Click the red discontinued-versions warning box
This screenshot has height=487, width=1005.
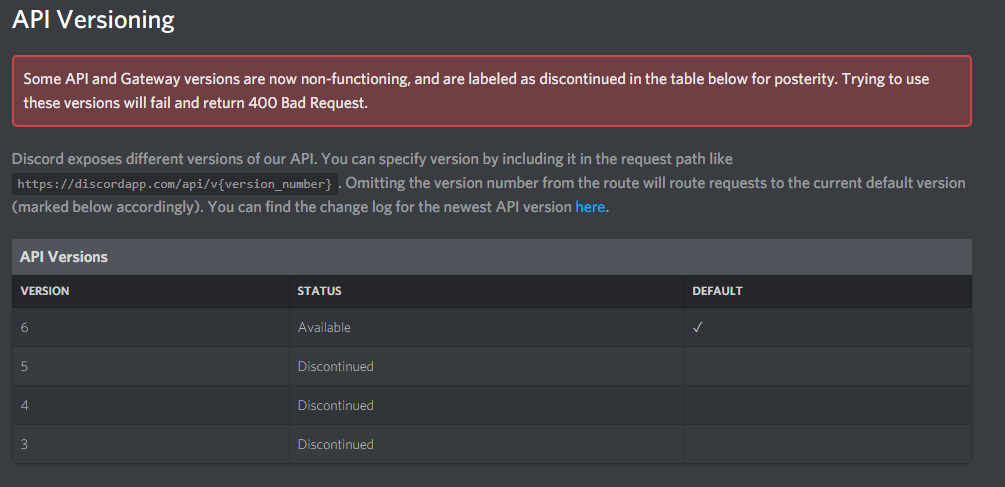tap(492, 91)
